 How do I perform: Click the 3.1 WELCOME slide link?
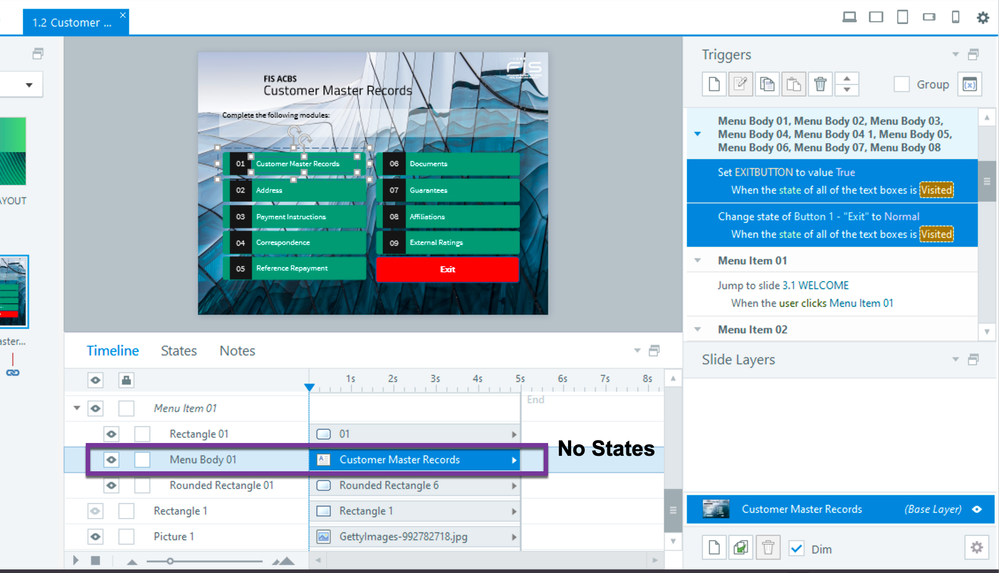[815, 286]
